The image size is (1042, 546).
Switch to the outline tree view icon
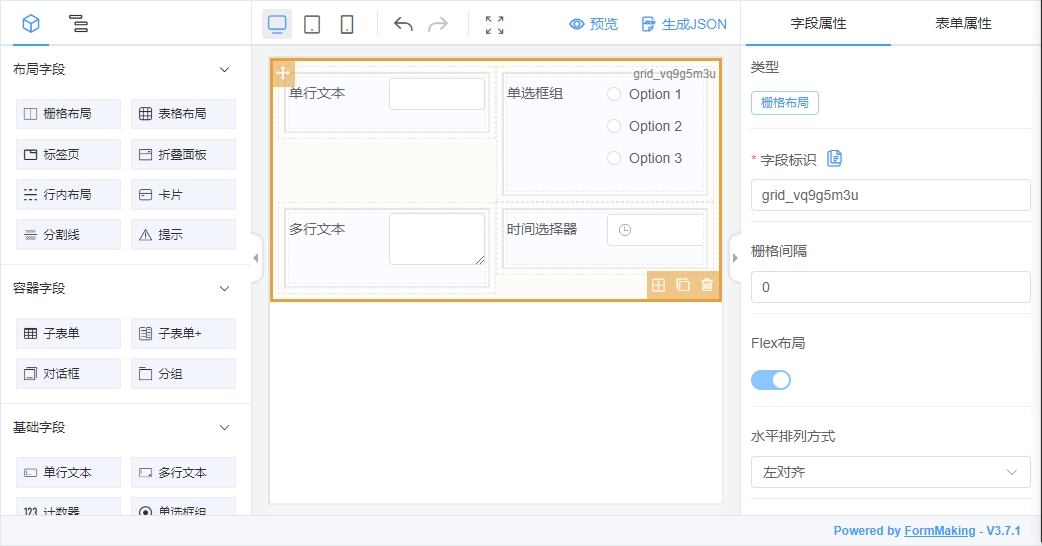(x=78, y=24)
